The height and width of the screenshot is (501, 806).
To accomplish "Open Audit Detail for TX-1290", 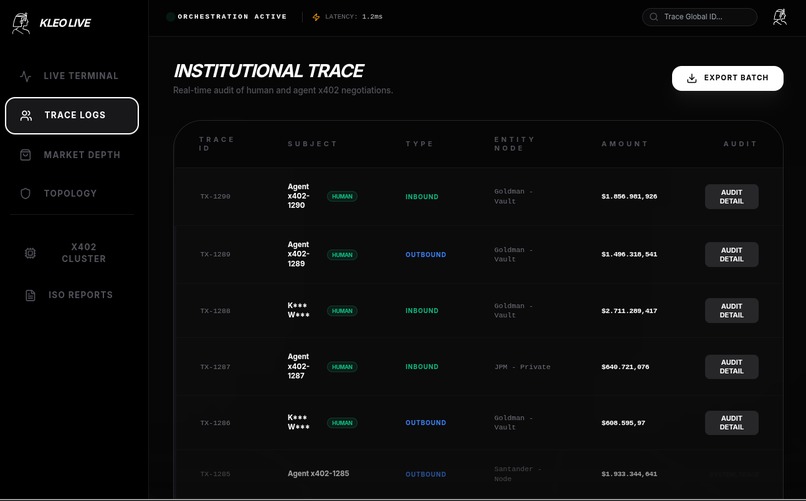I will pos(731,197).
